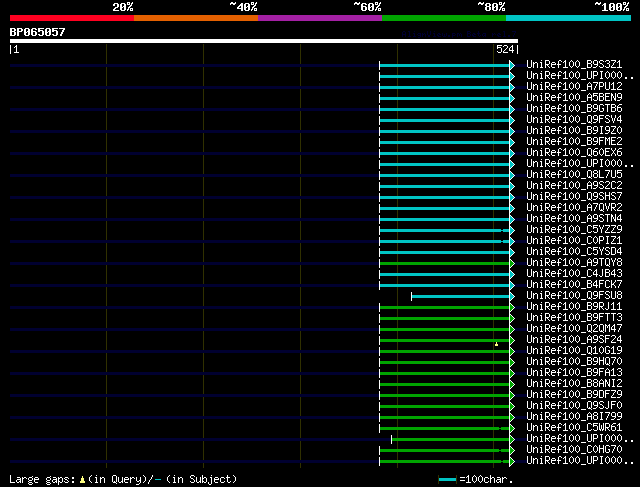The height and width of the screenshot is (487, 640).
Task: Click the short cyan alignment bar of UniRef100_Q9FSU8
Action: pos(460,296)
